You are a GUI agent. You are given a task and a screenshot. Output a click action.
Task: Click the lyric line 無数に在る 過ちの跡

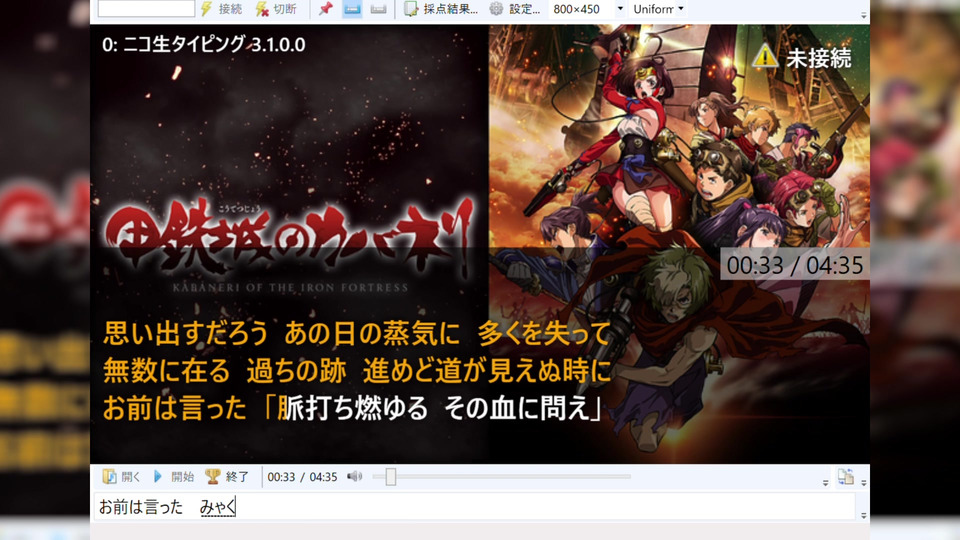[x=225, y=371]
